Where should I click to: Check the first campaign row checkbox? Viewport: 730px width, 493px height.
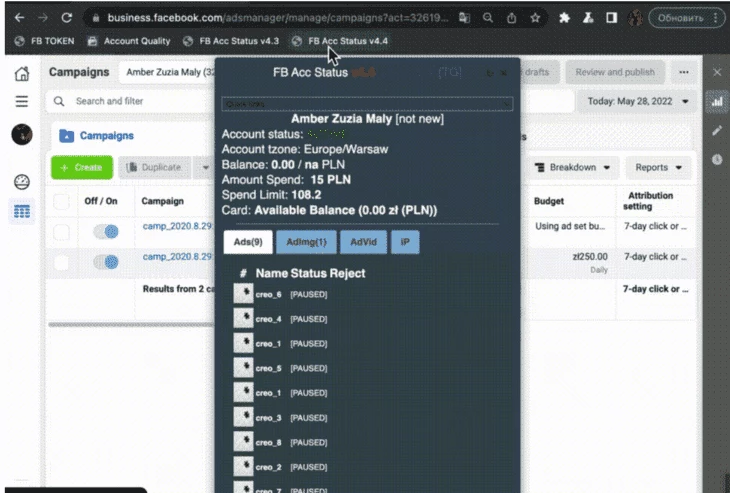coord(61,232)
